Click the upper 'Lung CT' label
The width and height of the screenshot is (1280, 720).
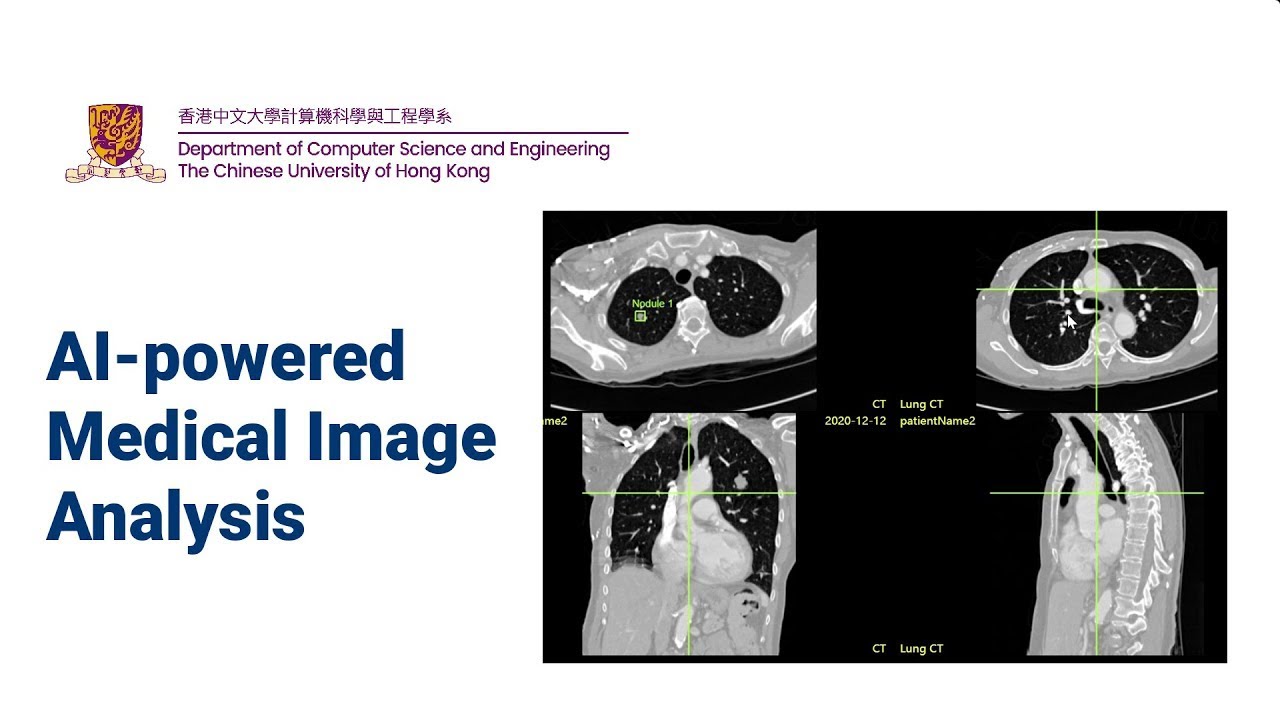point(921,404)
